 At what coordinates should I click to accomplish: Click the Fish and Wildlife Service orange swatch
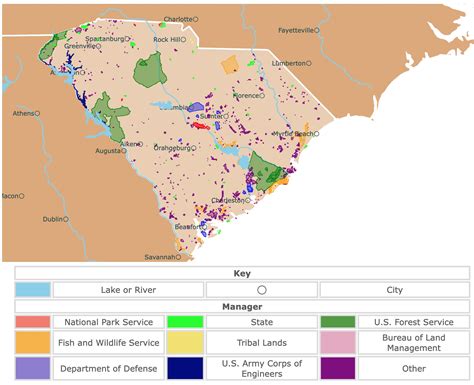click(33, 342)
